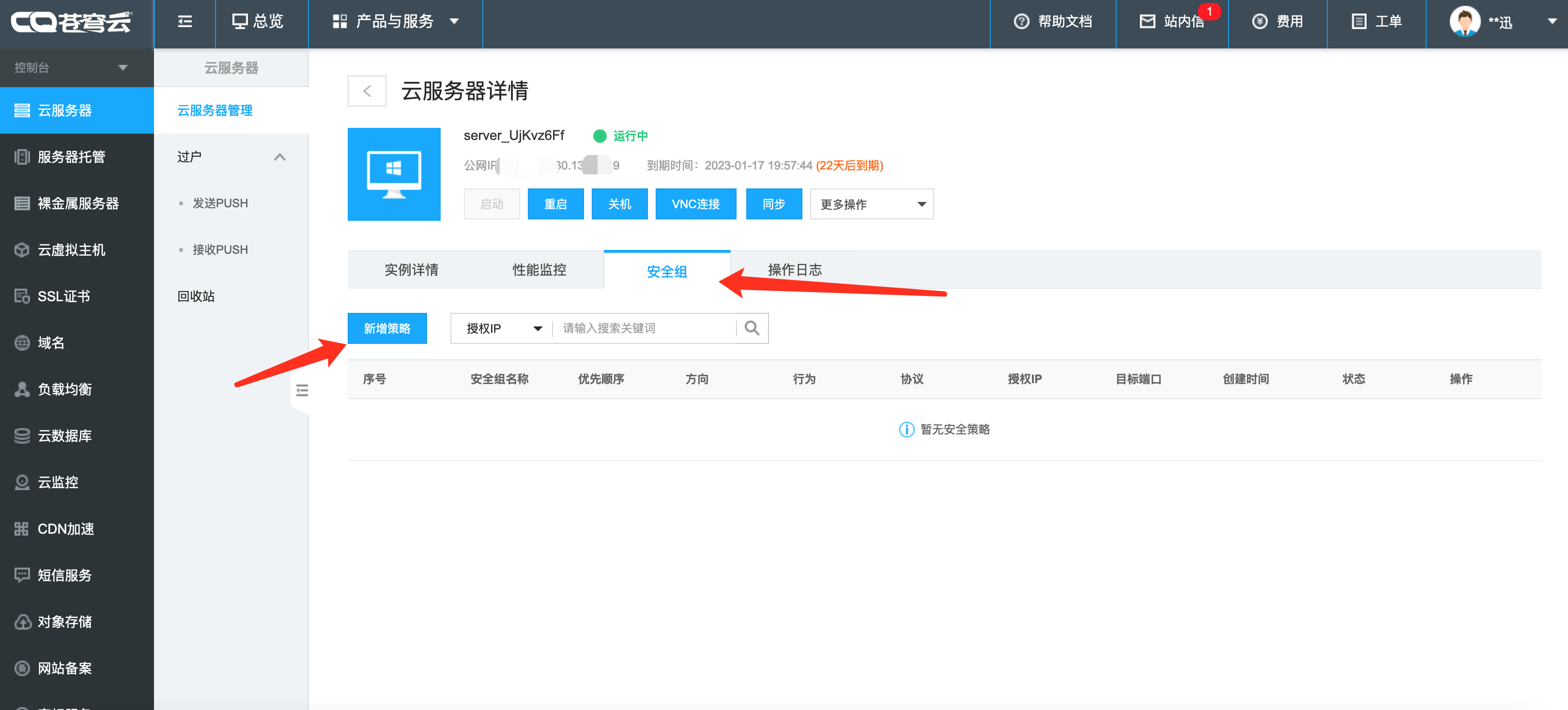This screenshot has height=710, width=1568.
Task: Switch to 操作日志 tab
Action: coord(794,270)
